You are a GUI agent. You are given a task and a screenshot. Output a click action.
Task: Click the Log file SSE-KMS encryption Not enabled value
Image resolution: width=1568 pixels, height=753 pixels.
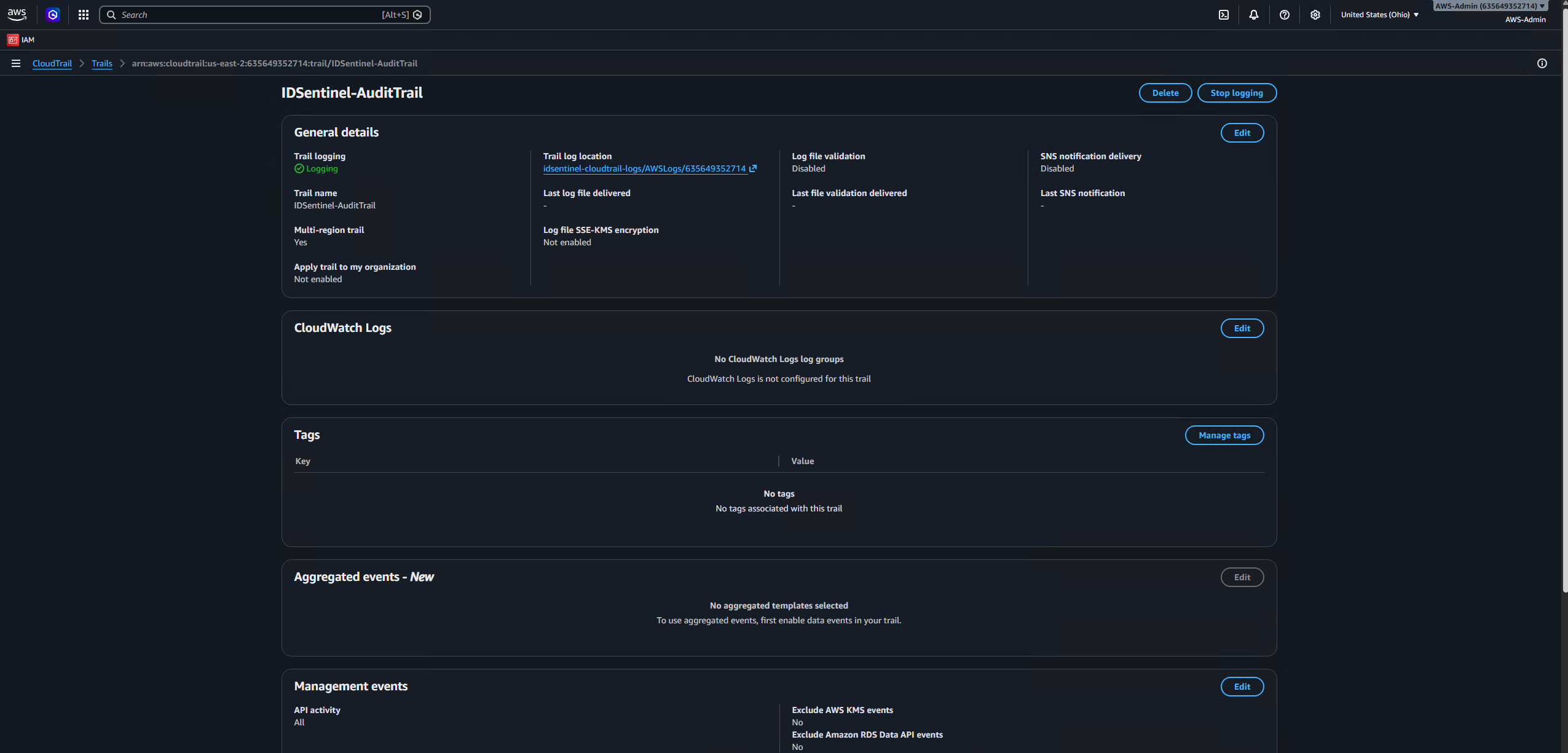[x=567, y=242]
